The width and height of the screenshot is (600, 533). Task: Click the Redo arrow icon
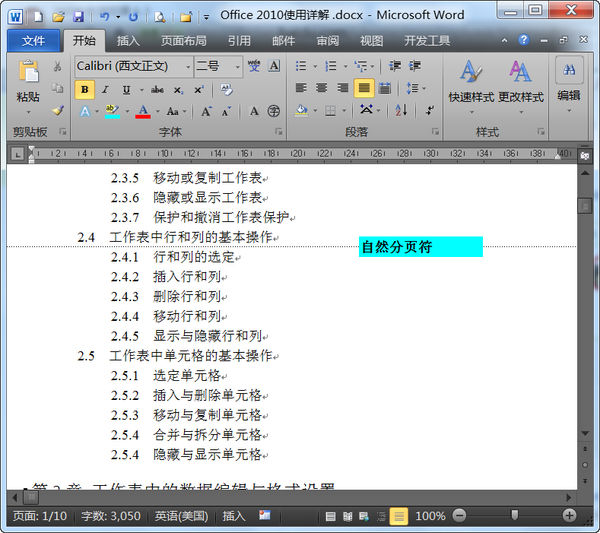pyautogui.click(x=133, y=17)
